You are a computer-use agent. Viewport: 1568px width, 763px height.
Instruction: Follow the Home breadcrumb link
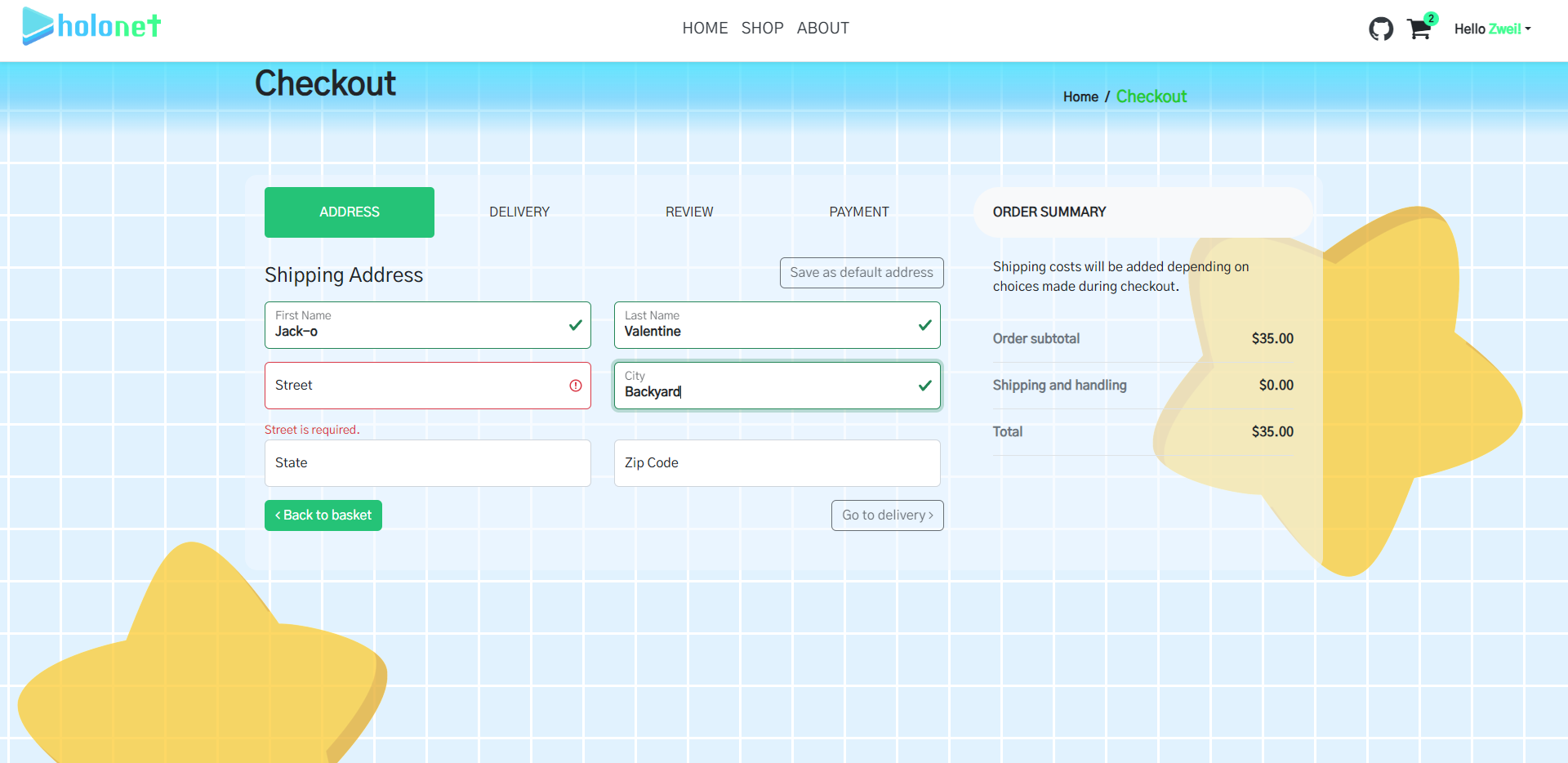1080,96
